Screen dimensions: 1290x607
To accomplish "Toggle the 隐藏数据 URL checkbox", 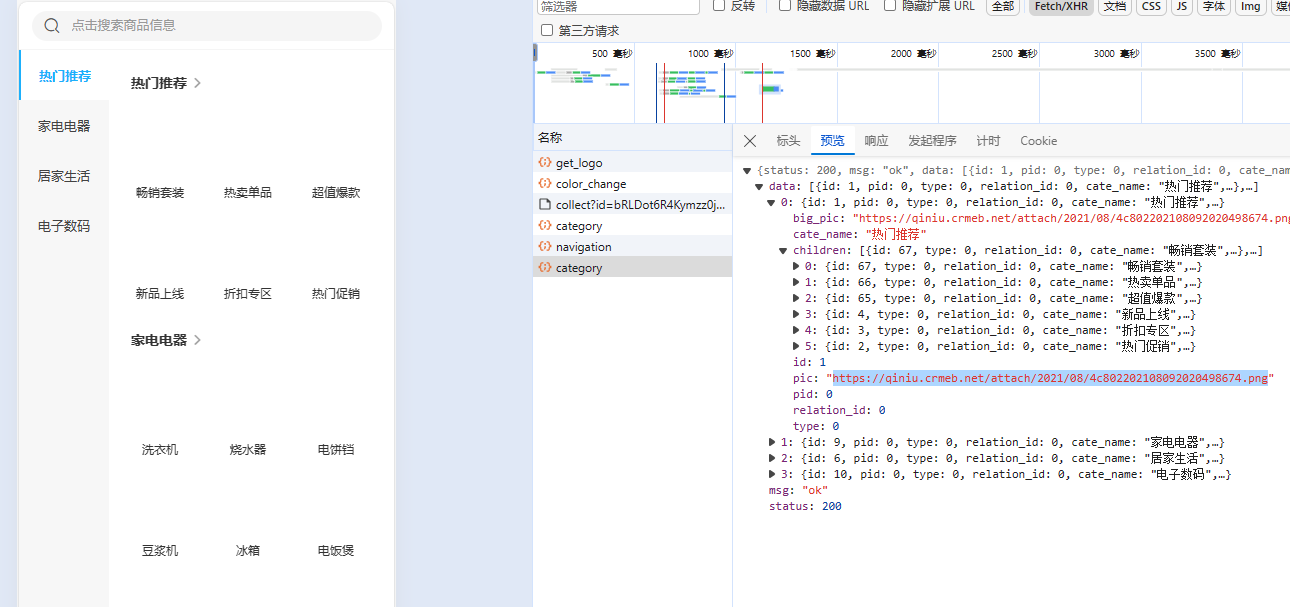I will (785, 6).
